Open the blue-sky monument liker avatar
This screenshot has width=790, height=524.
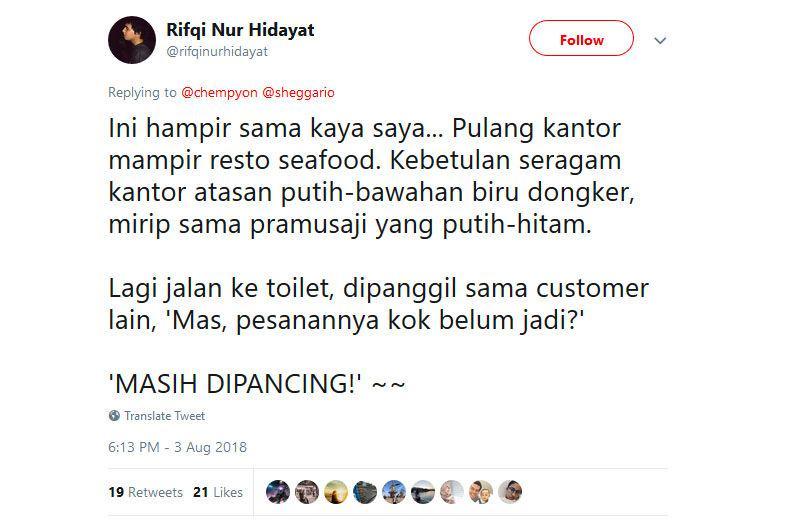(394, 492)
